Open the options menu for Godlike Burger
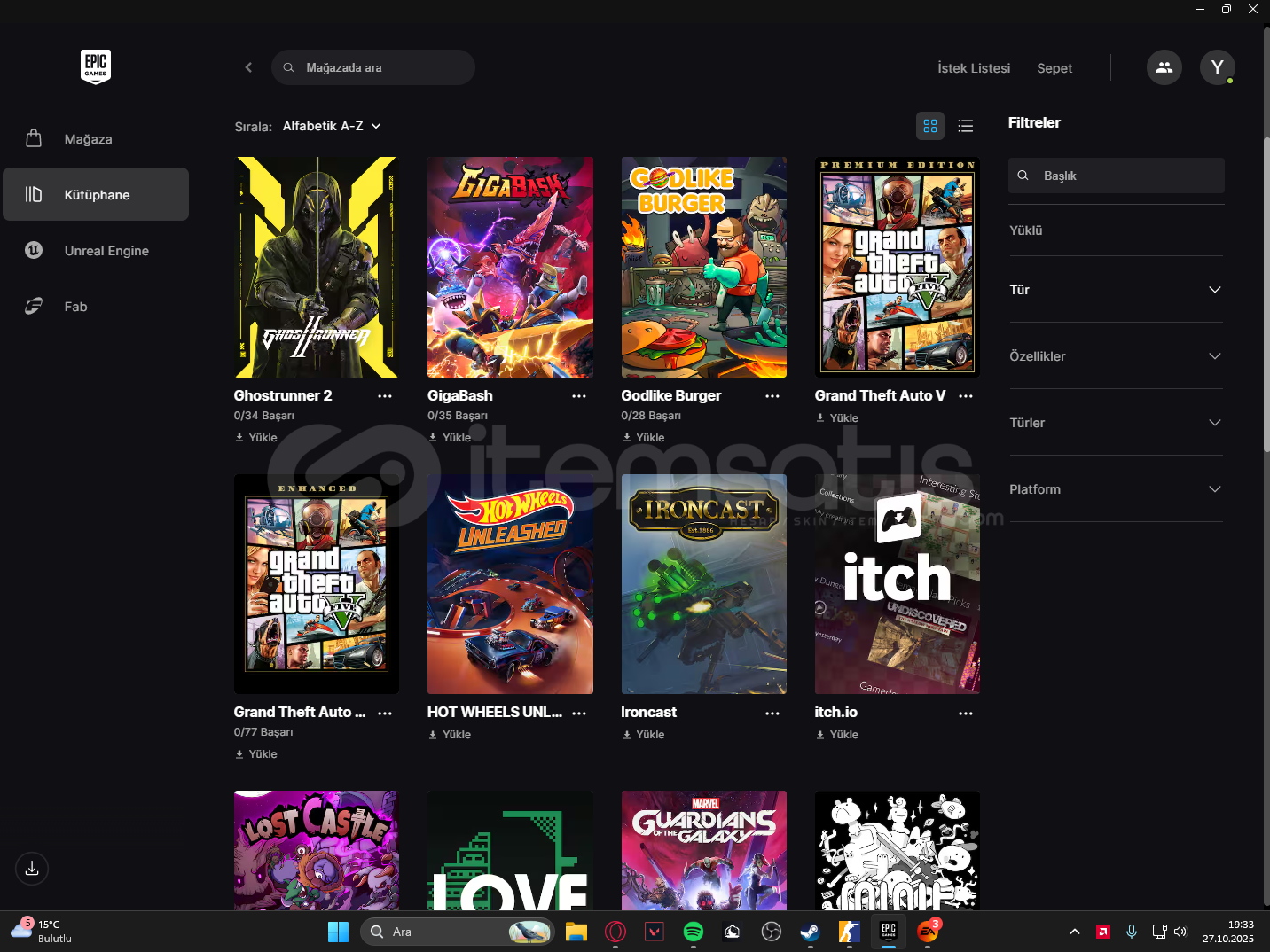Image resolution: width=1270 pixels, height=952 pixels. coord(772,396)
